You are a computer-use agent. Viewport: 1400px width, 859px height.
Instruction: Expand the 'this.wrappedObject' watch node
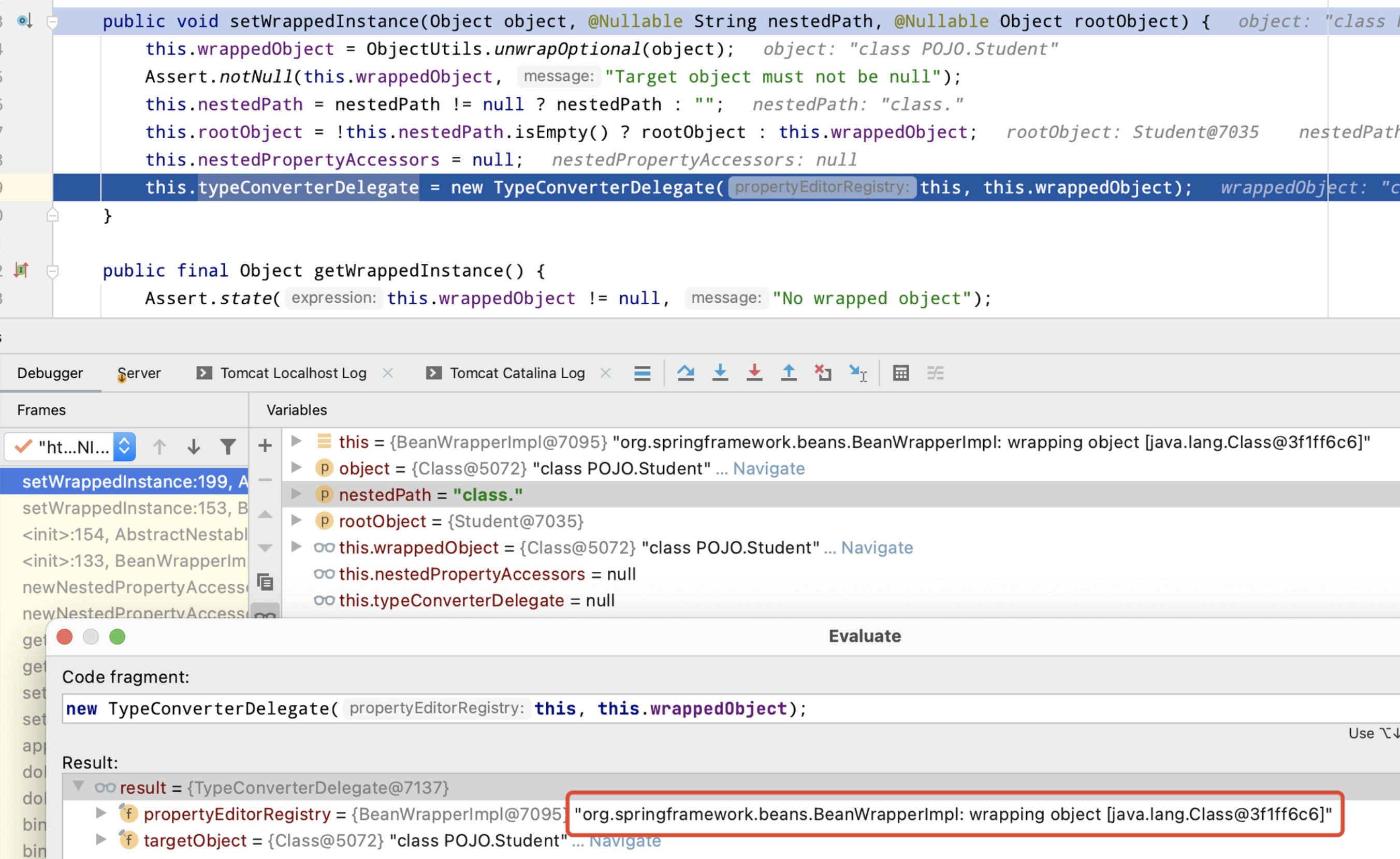pyautogui.click(x=296, y=546)
